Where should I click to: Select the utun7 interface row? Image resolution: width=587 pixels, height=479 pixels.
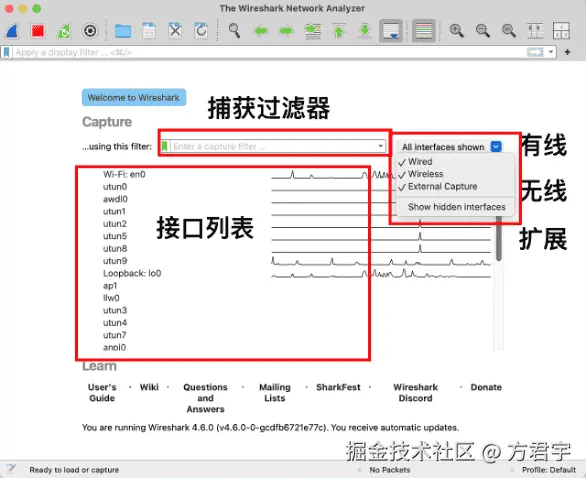pyautogui.click(x=115, y=335)
